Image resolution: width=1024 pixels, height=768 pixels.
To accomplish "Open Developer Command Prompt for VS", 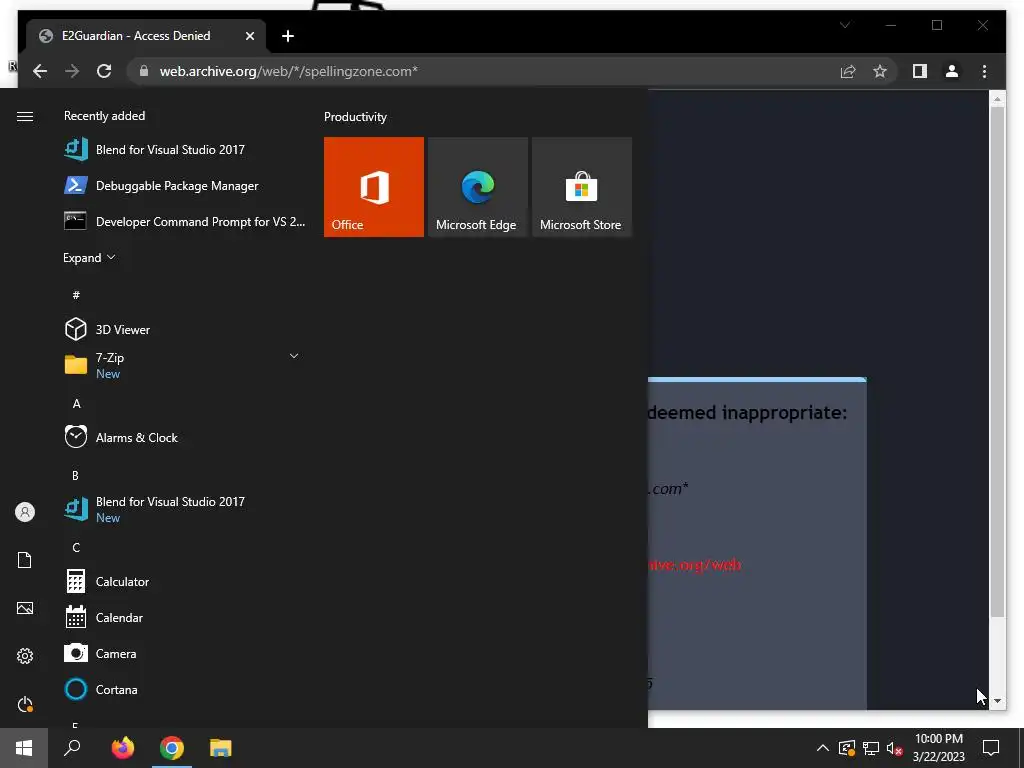I will coord(185,221).
